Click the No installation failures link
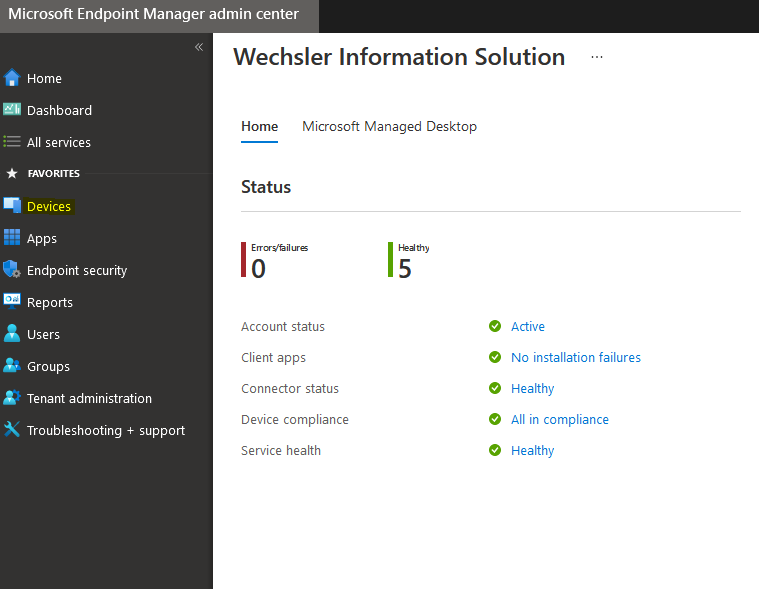Screen dimensions: 759x589 (575, 357)
